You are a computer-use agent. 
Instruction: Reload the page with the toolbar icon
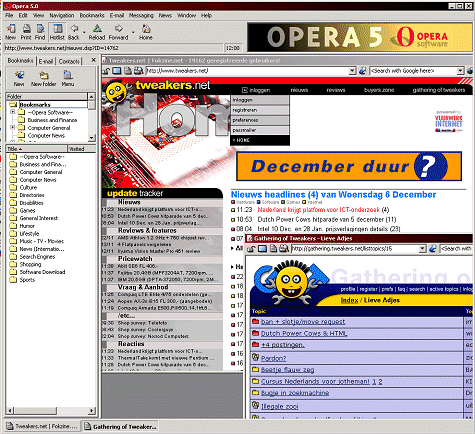(97, 32)
